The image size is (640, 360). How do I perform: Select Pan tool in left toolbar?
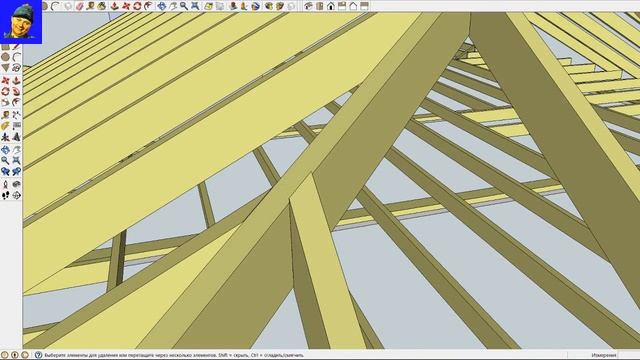[16, 150]
